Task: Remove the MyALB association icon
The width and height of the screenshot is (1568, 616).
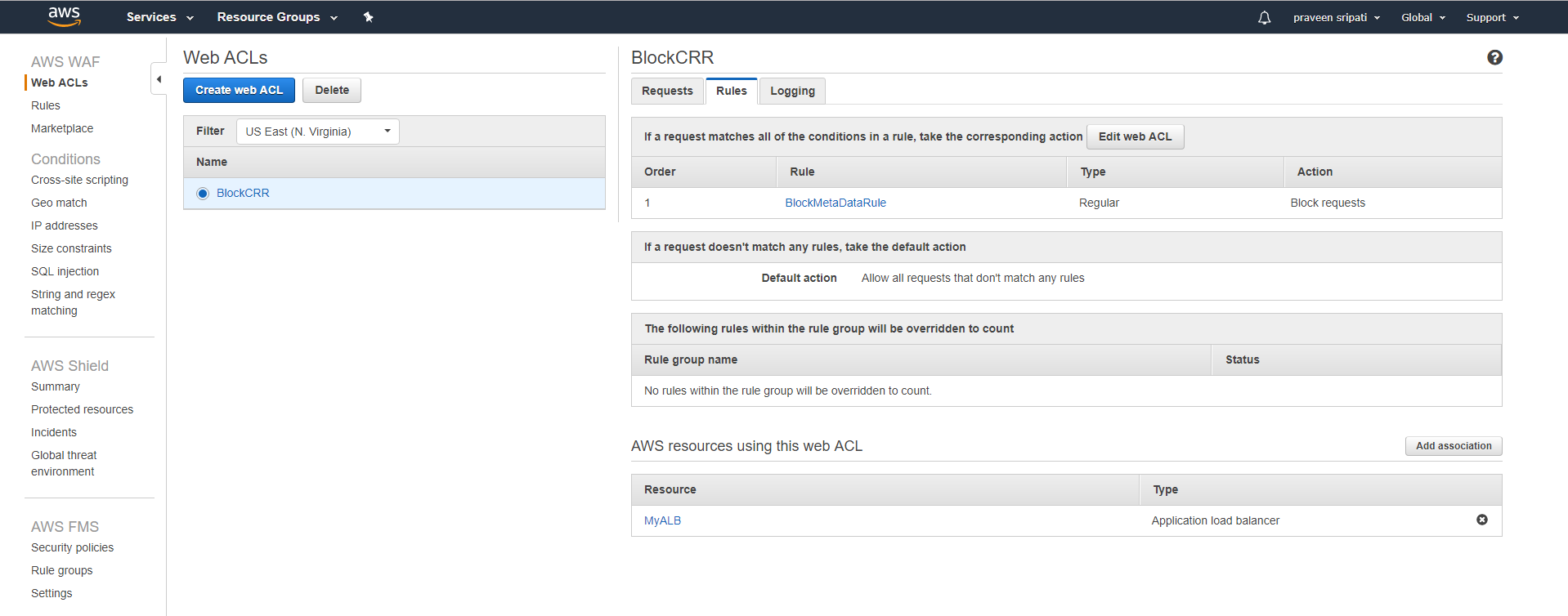Action: click(1481, 520)
